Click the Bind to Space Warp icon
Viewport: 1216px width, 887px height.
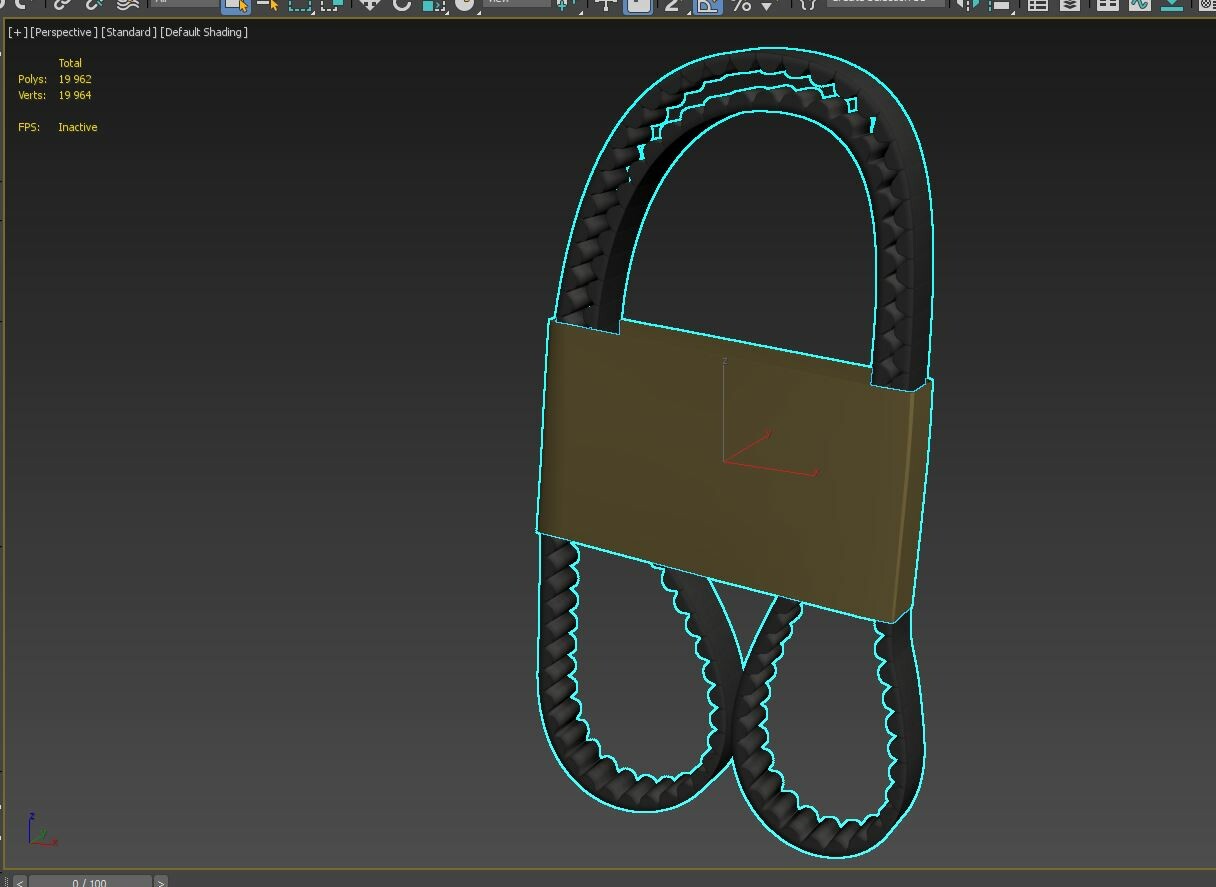(127, 5)
